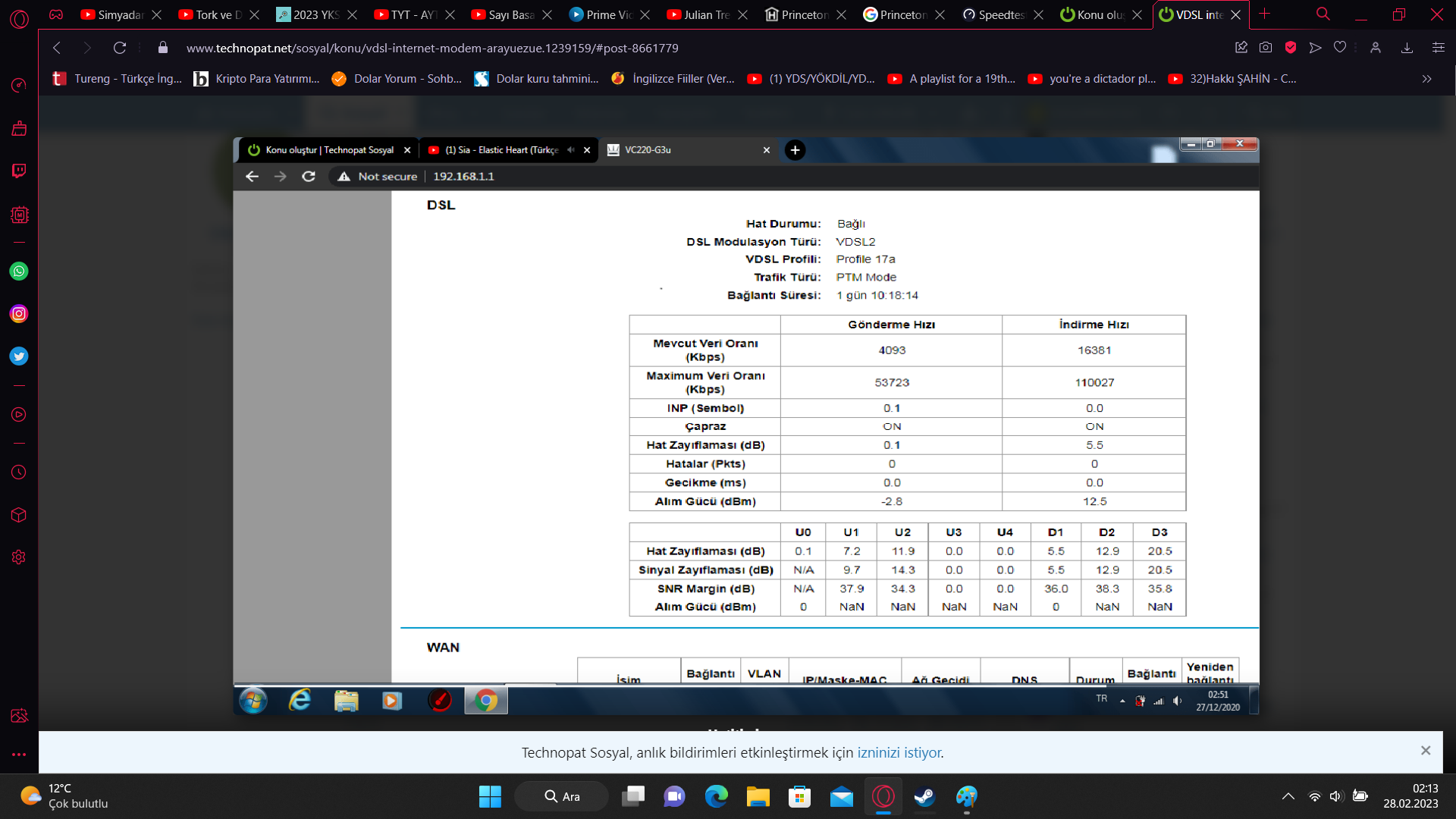1456x819 pixels.
Task: Open the Steam app from the taskbar
Action: coord(924,796)
